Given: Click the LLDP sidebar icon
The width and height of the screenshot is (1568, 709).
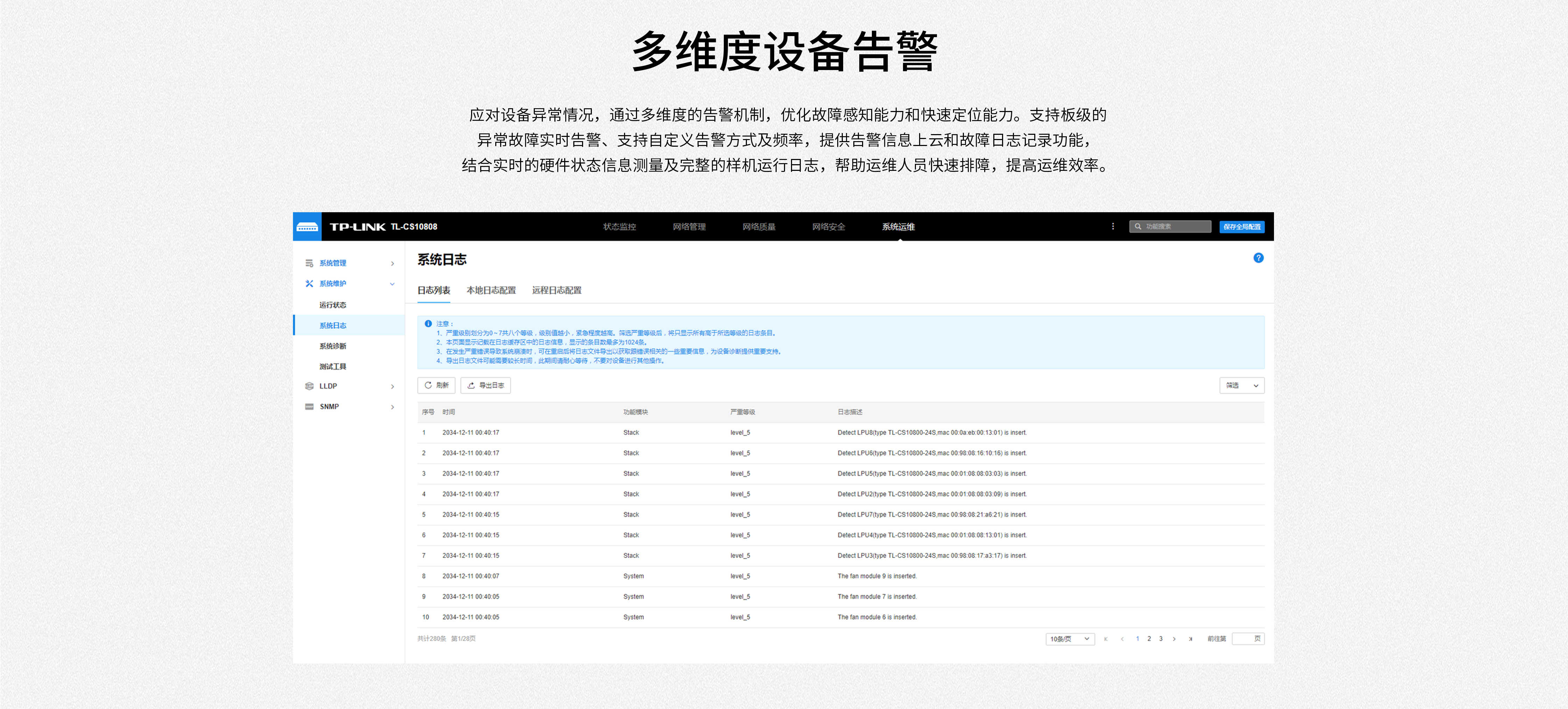Looking at the screenshot, I should [309, 386].
